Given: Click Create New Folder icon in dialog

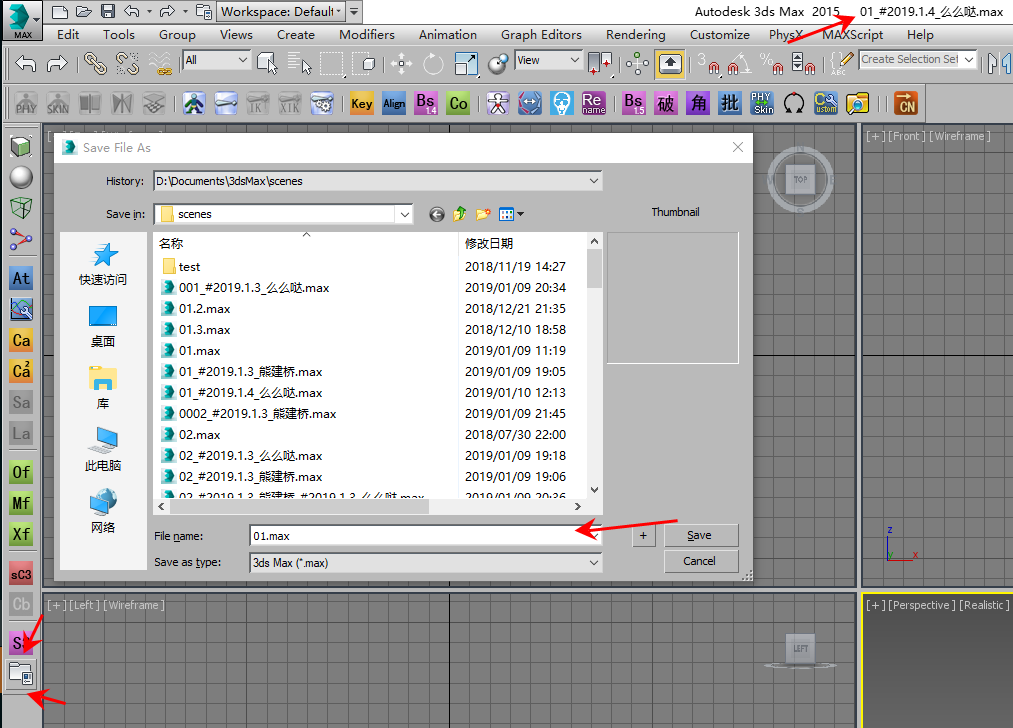Looking at the screenshot, I should 483,214.
